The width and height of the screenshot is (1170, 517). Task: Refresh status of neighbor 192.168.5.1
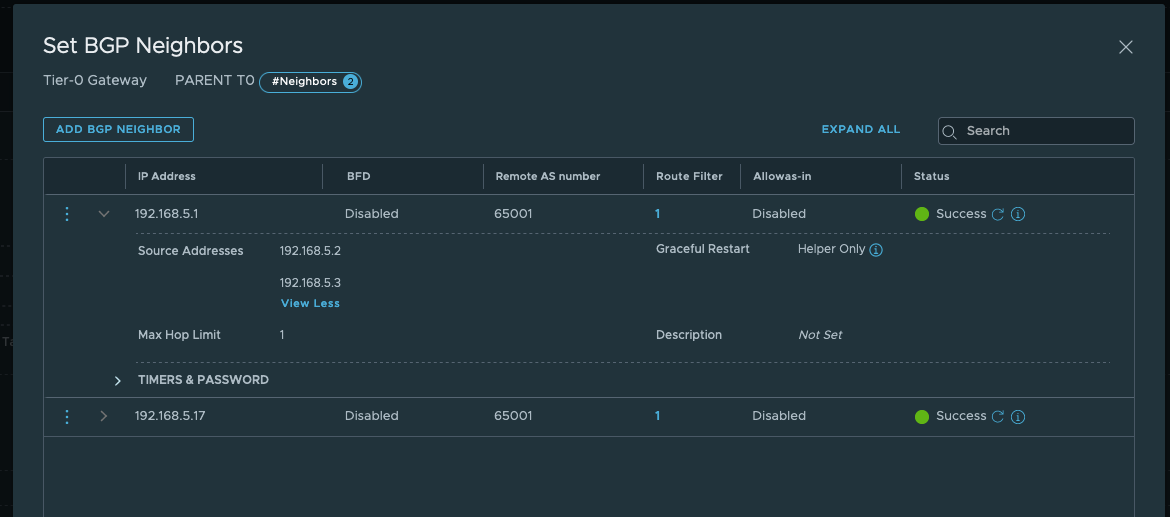point(997,214)
